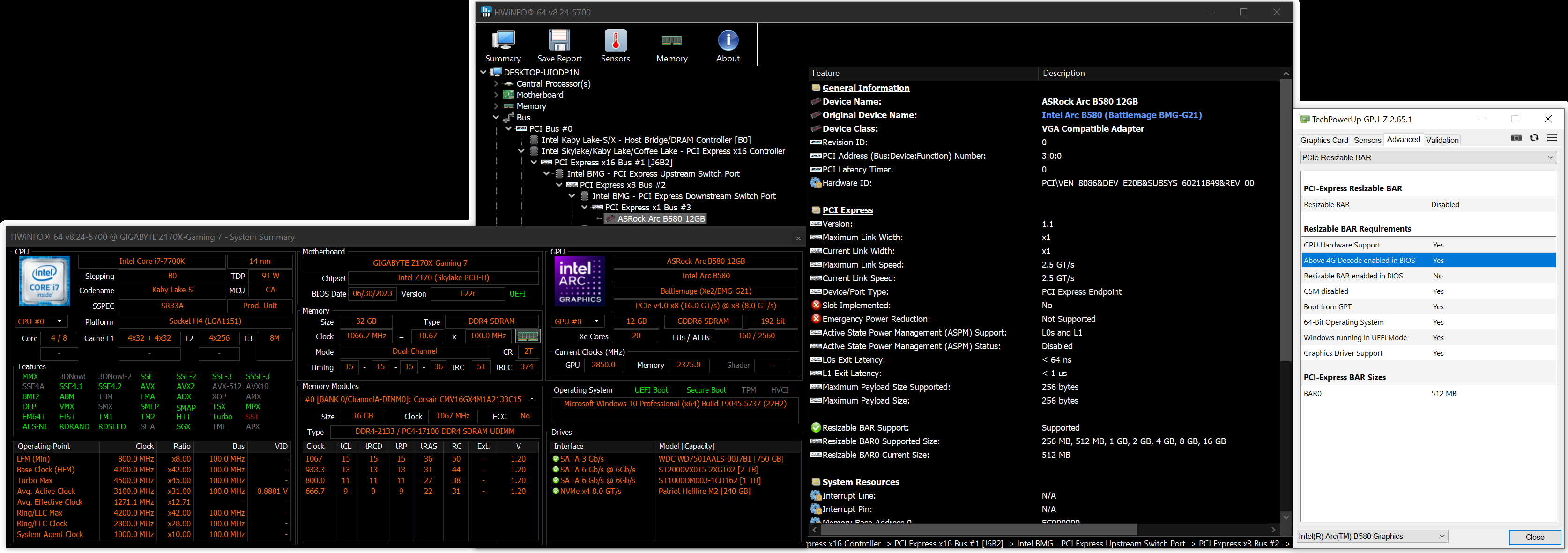Open the CPU #0 selector dropdown
1568x553 pixels.
(40, 321)
